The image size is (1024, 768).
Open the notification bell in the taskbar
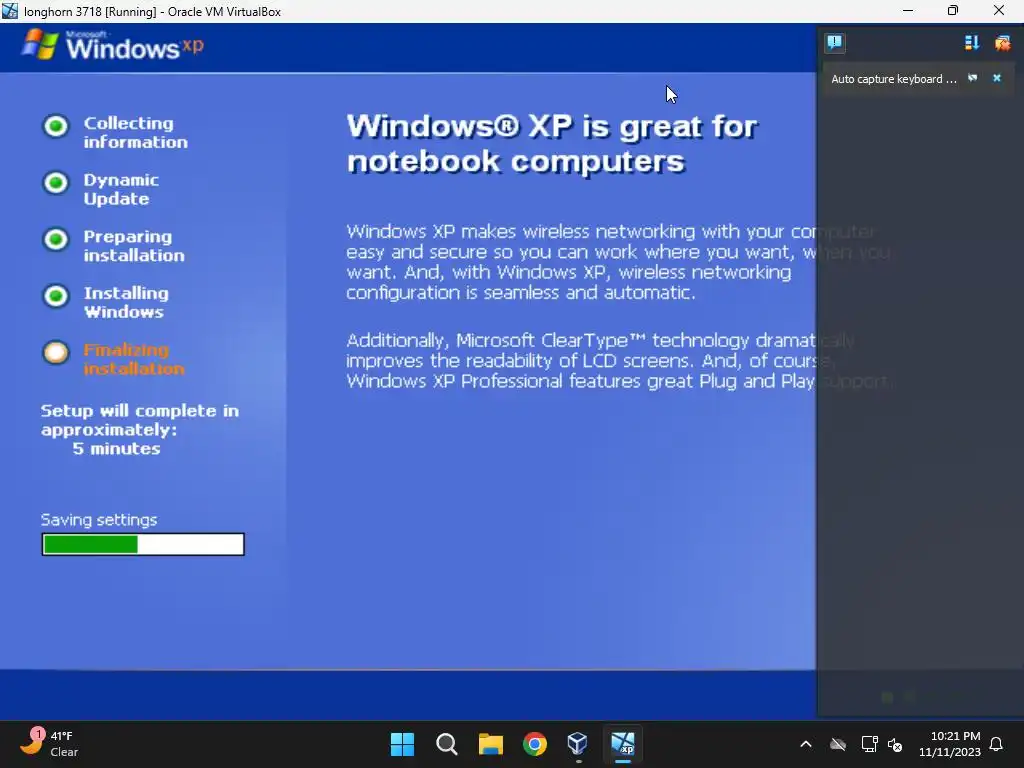pyautogui.click(x=997, y=744)
